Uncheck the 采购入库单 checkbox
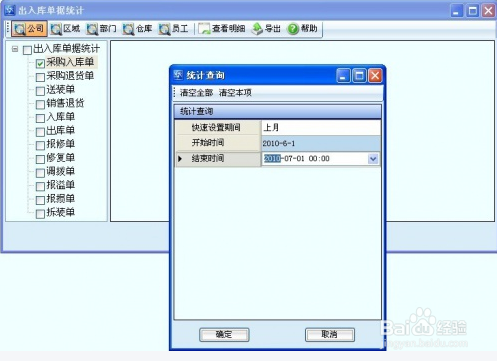 point(40,63)
